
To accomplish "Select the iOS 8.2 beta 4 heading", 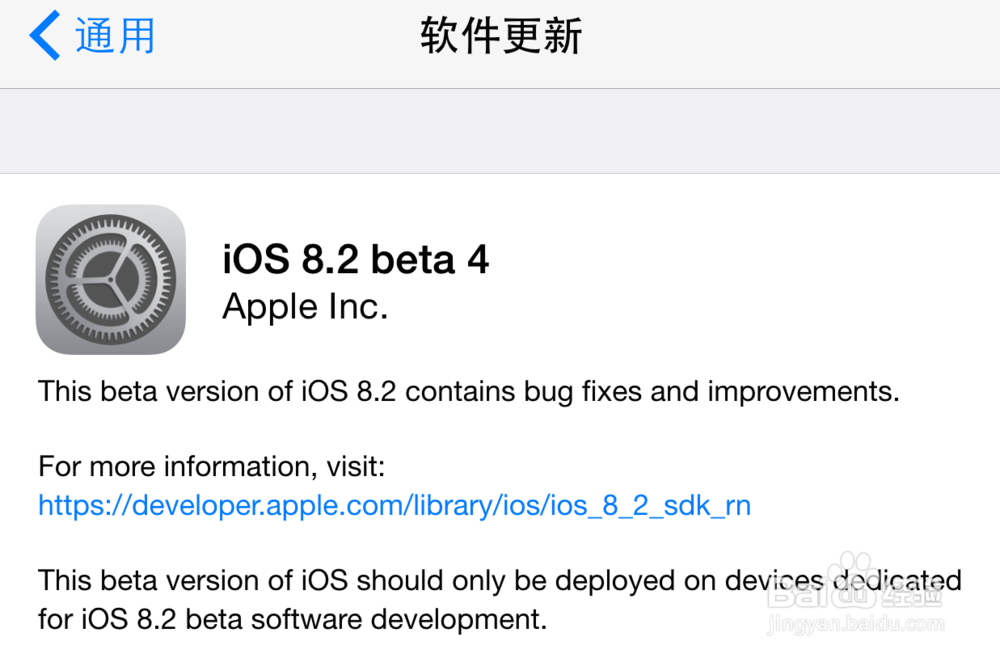I will click(x=355, y=260).
